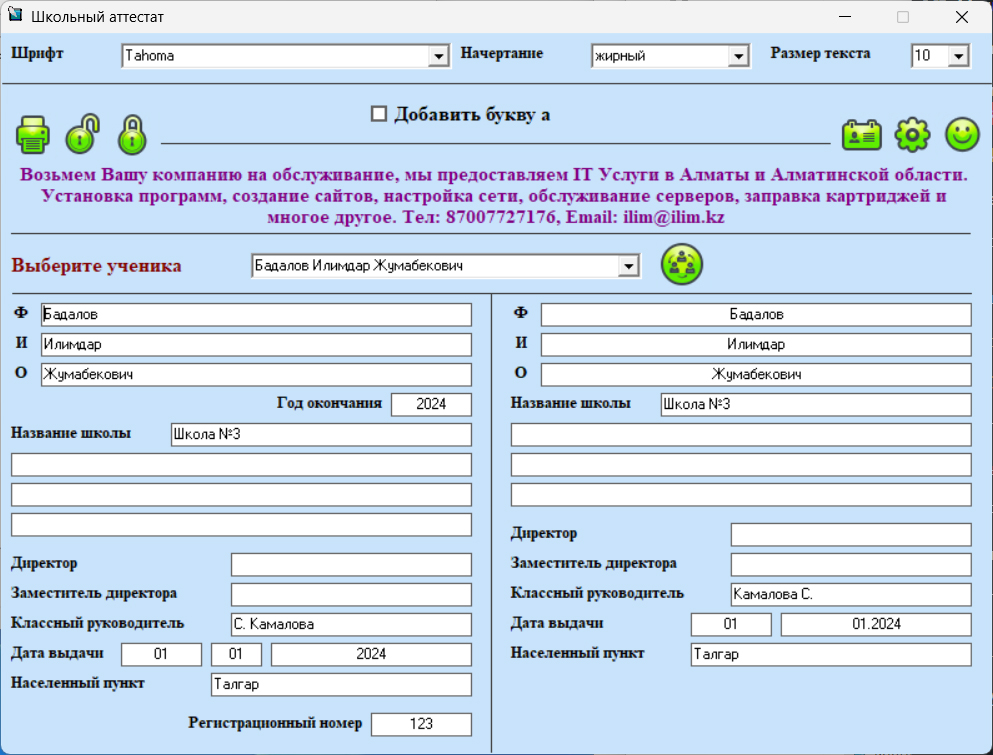Click the left Заместитель директора field

tap(351, 594)
